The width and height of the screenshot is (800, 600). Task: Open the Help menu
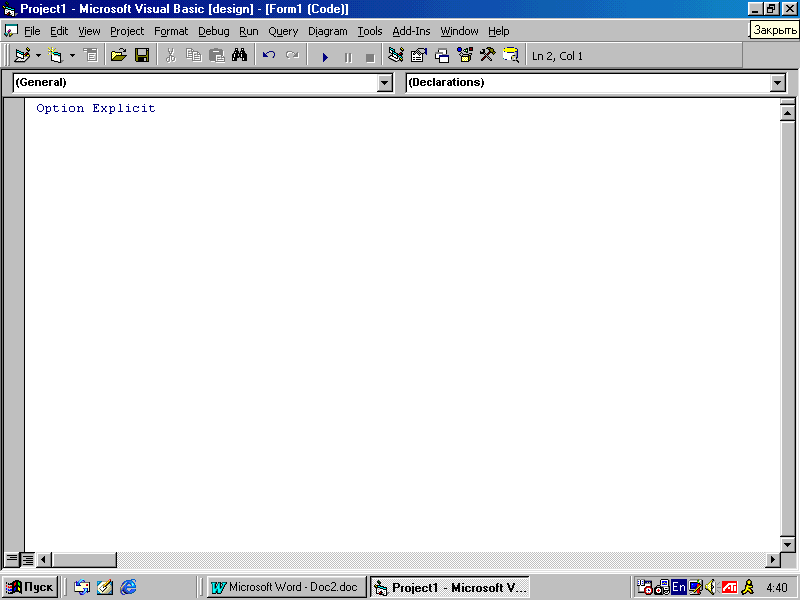click(x=498, y=31)
